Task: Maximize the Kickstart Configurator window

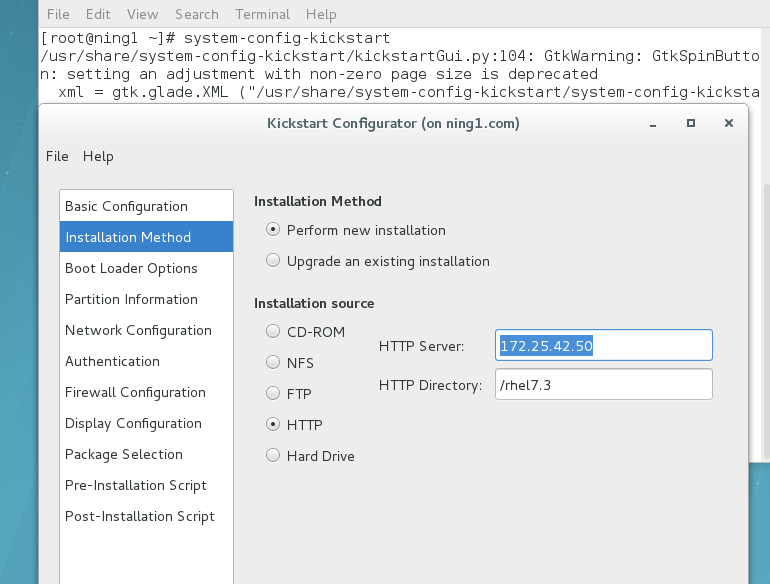Action: [x=690, y=123]
